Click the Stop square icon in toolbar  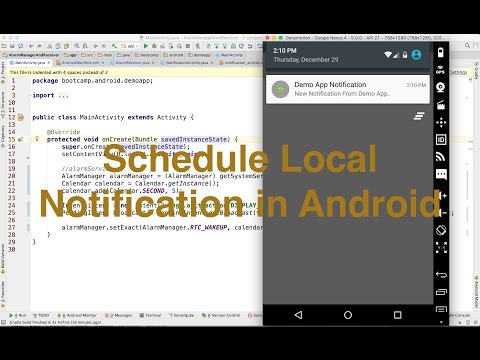(x=188, y=46)
